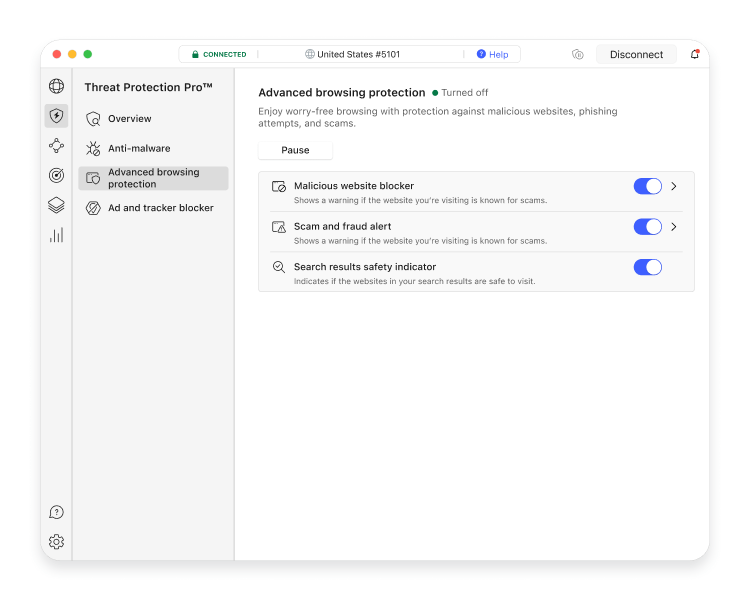Toggle Scam and fraud alert switch

tap(648, 227)
